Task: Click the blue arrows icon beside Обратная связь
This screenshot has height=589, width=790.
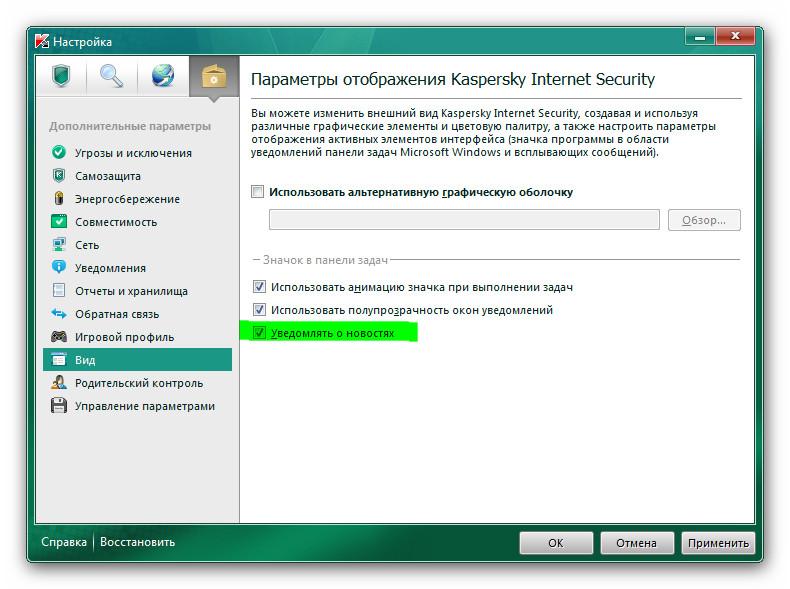Action: [x=59, y=313]
